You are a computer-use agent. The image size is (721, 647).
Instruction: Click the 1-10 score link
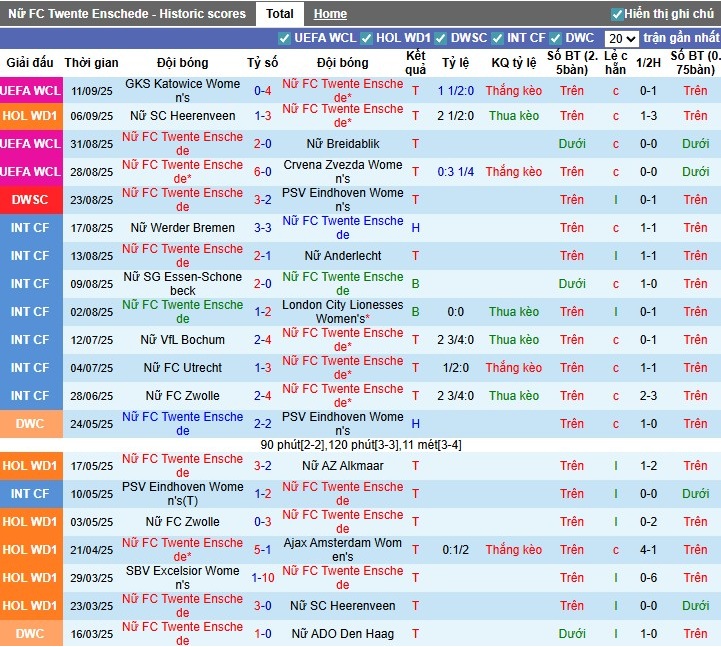click(x=263, y=578)
